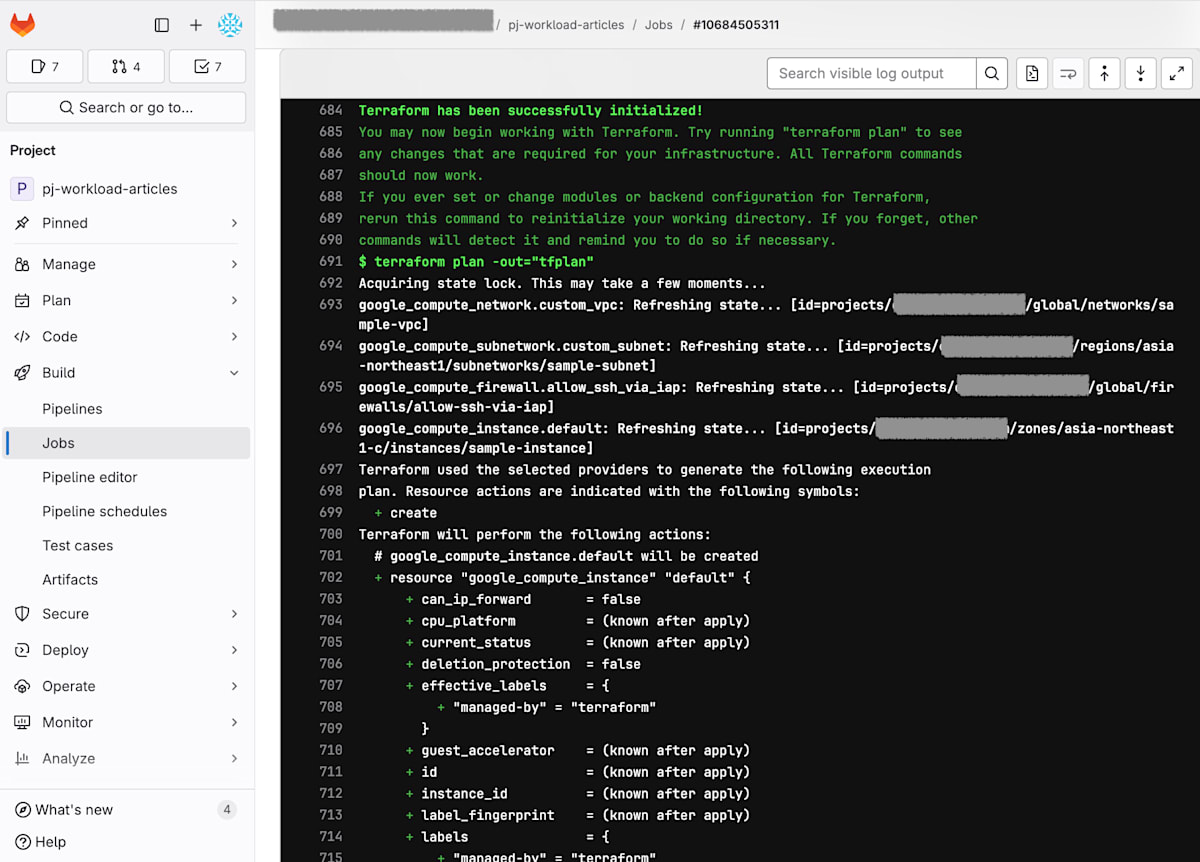
Task: Open Artifacts in sidebar
Action: (x=70, y=579)
